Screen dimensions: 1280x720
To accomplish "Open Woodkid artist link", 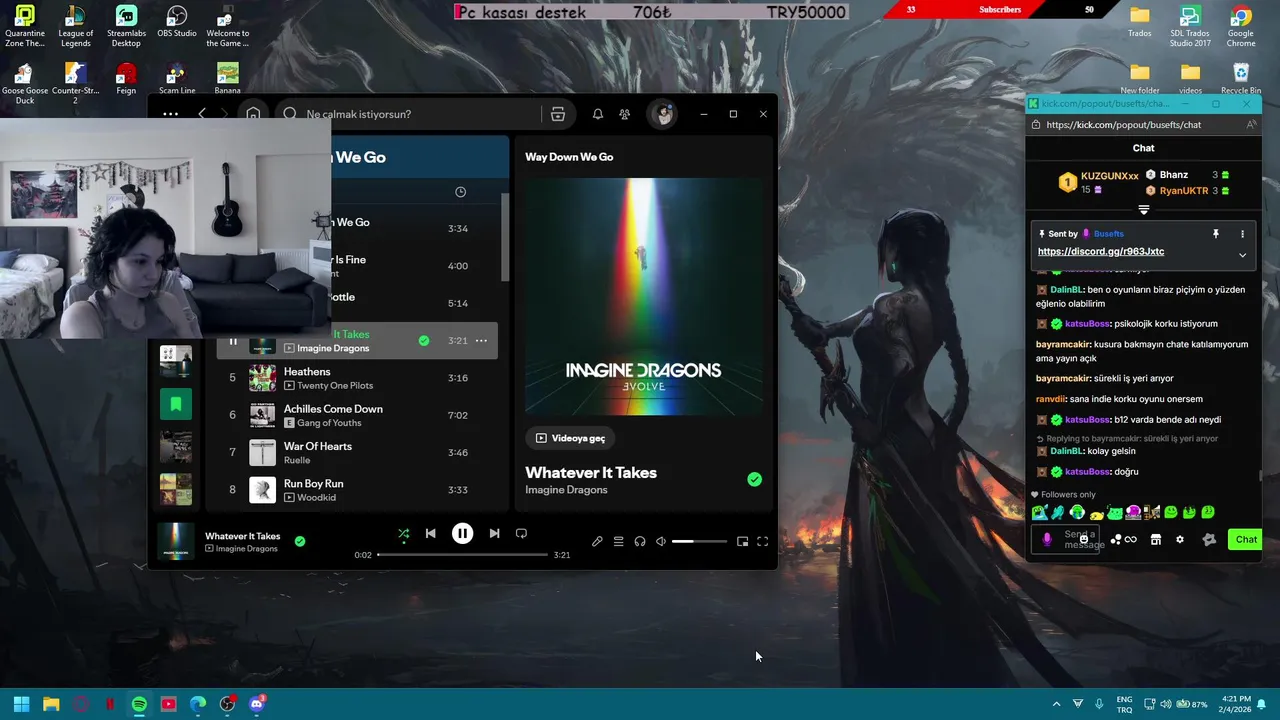I will [316, 498].
